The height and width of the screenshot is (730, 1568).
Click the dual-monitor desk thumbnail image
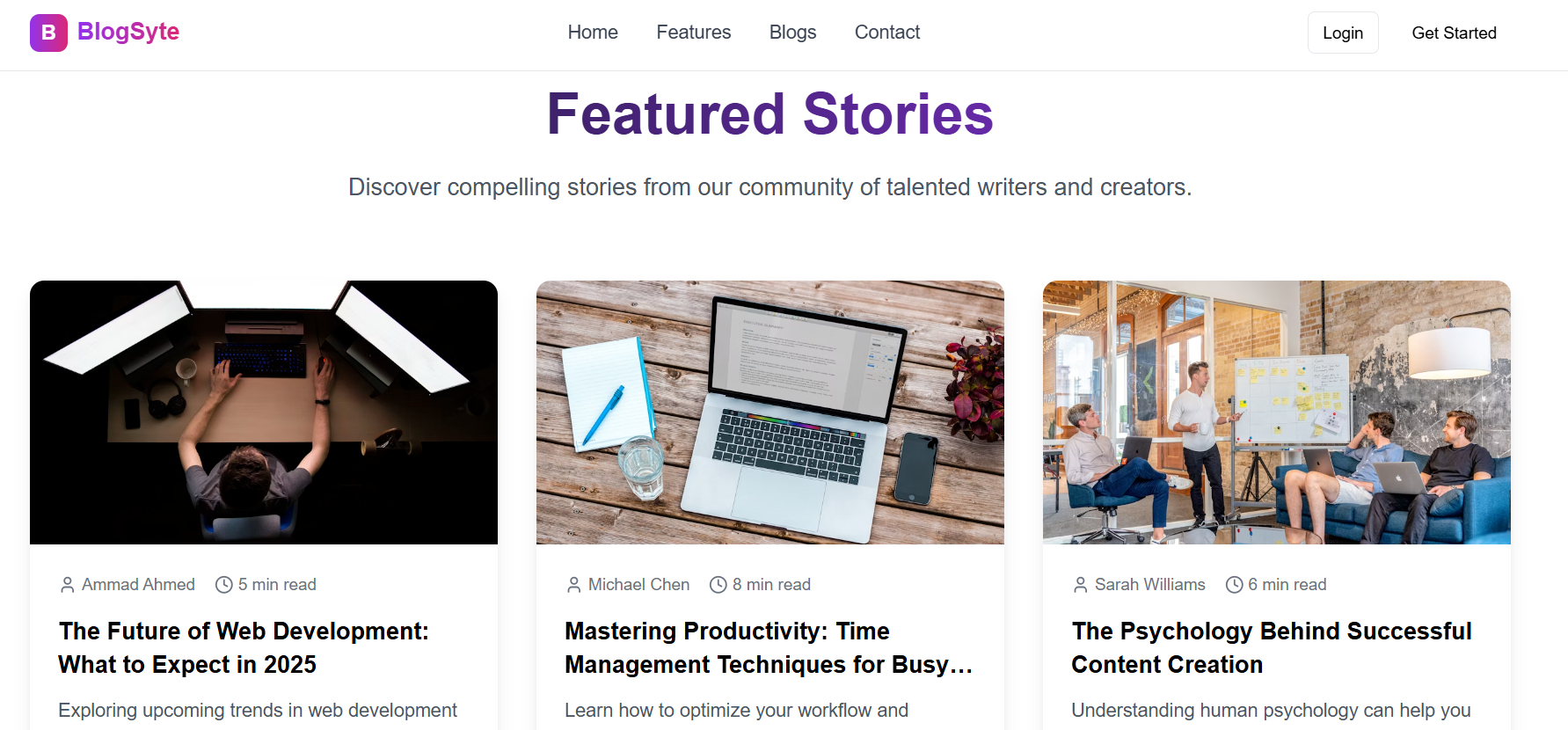[264, 412]
